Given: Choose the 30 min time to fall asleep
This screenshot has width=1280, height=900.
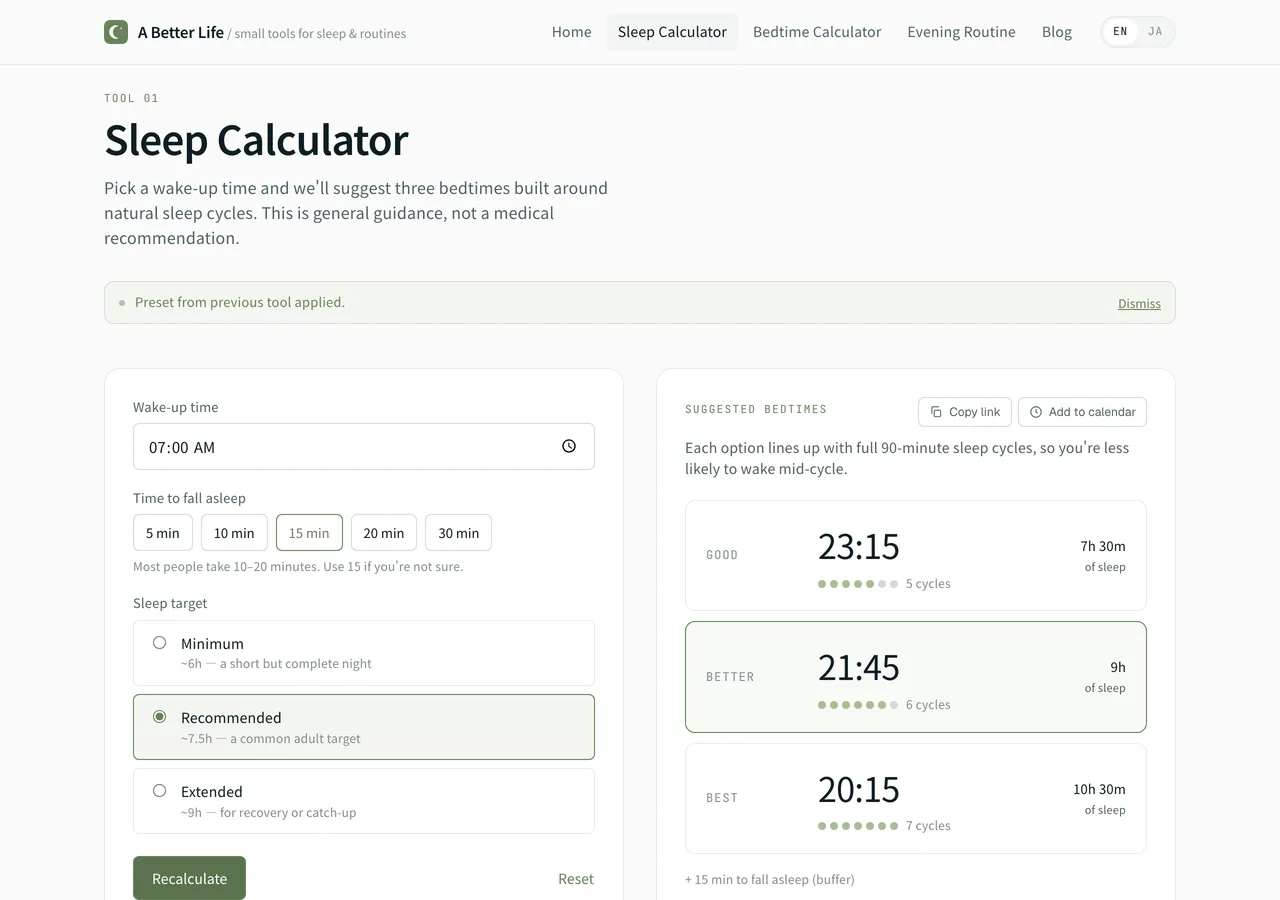Looking at the screenshot, I should 458,532.
